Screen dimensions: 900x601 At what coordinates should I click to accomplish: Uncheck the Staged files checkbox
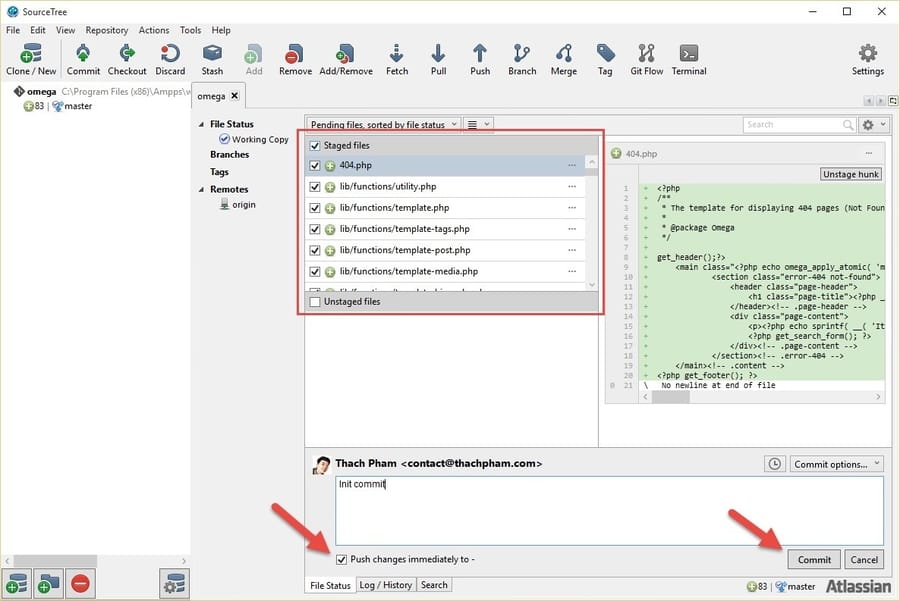[x=315, y=146]
